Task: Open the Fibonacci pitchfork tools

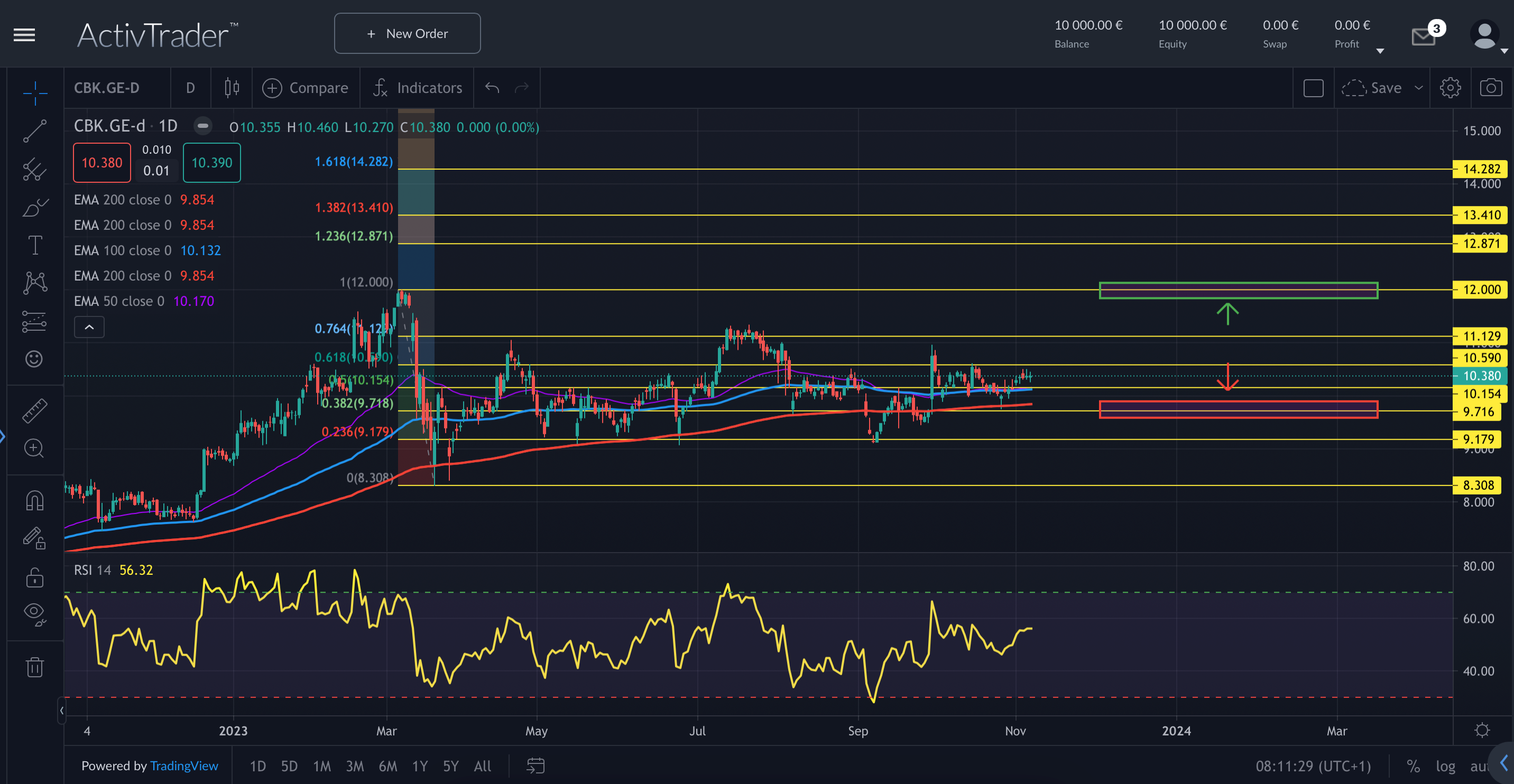Action: [x=35, y=170]
